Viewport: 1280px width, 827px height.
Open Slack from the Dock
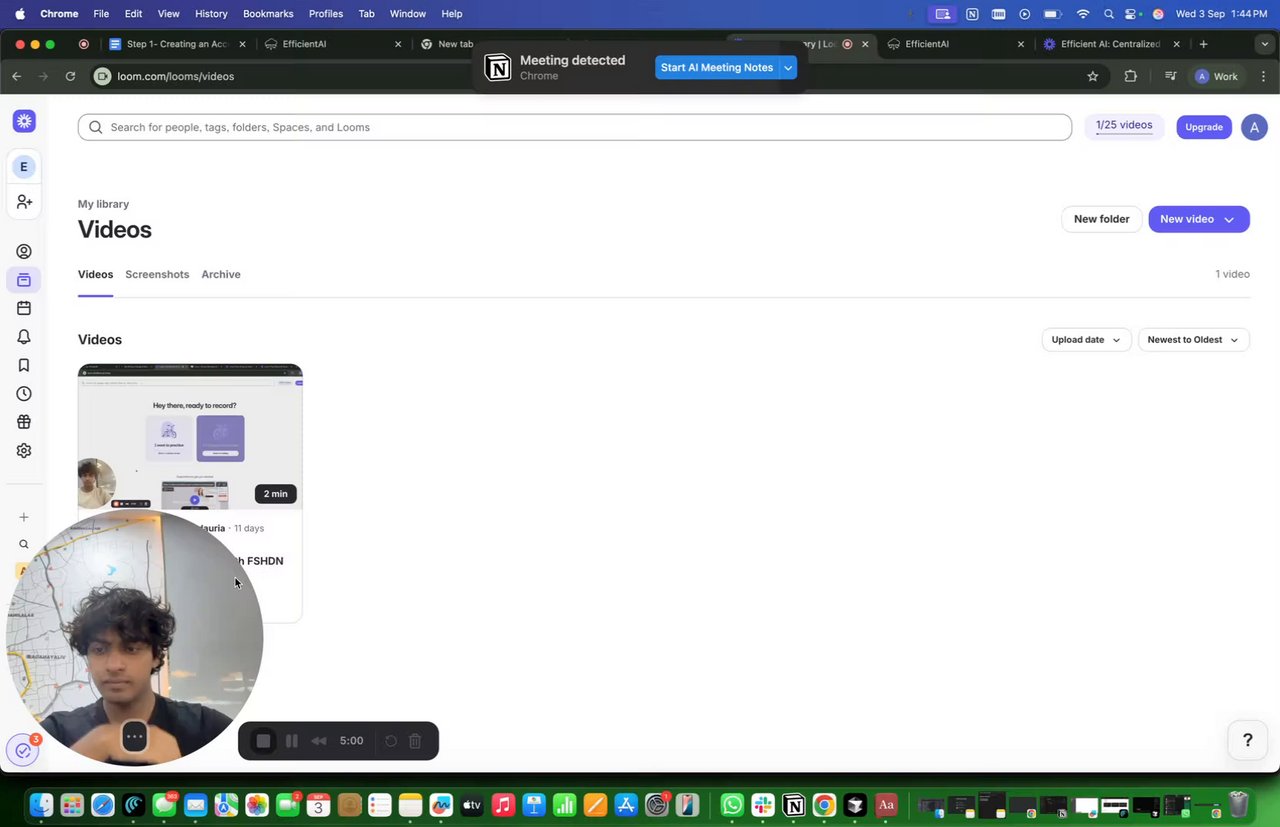pos(763,804)
